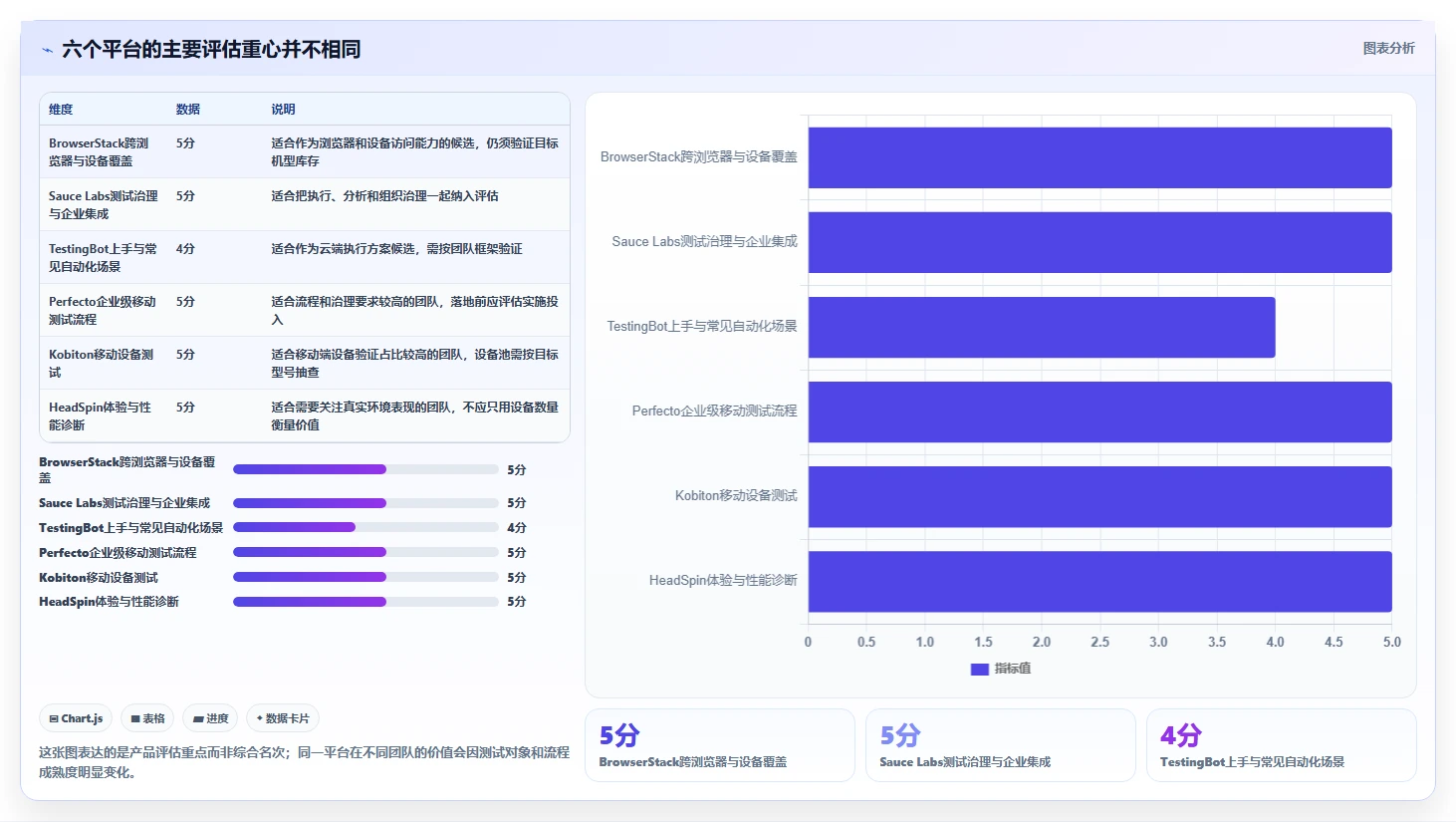Click table cell TestingBot上手与常见自动化场景
The height and width of the screenshot is (822, 1456).
[104, 258]
